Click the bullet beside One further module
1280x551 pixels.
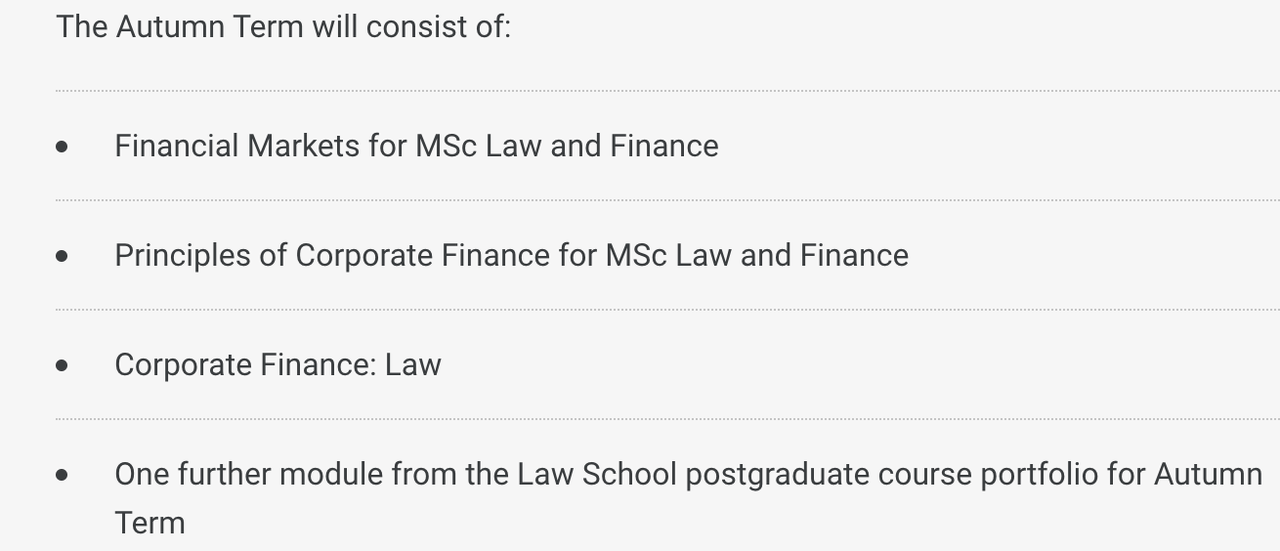[63, 475]
